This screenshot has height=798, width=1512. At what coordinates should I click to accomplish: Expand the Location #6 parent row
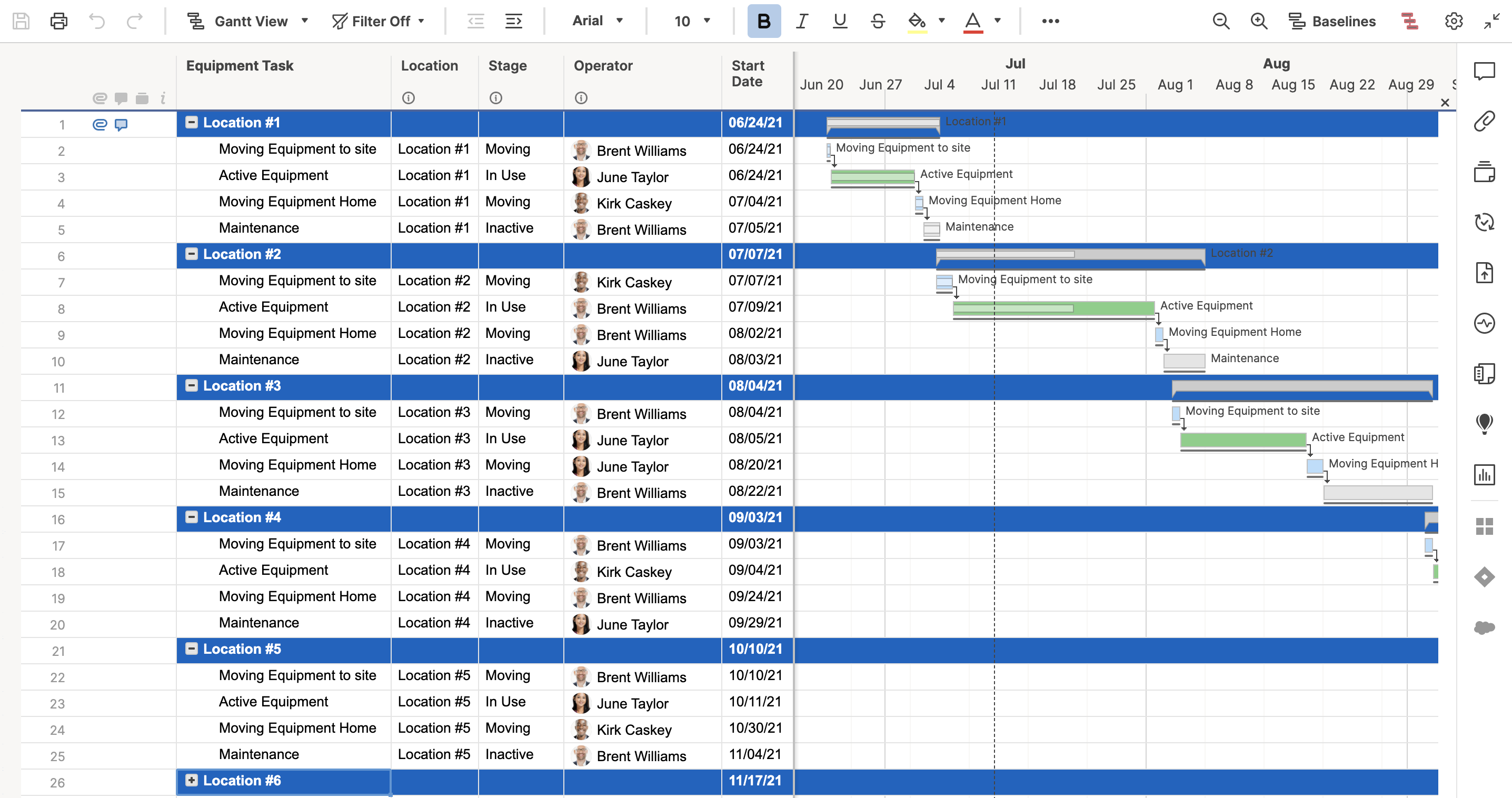[x=191, y=780]
